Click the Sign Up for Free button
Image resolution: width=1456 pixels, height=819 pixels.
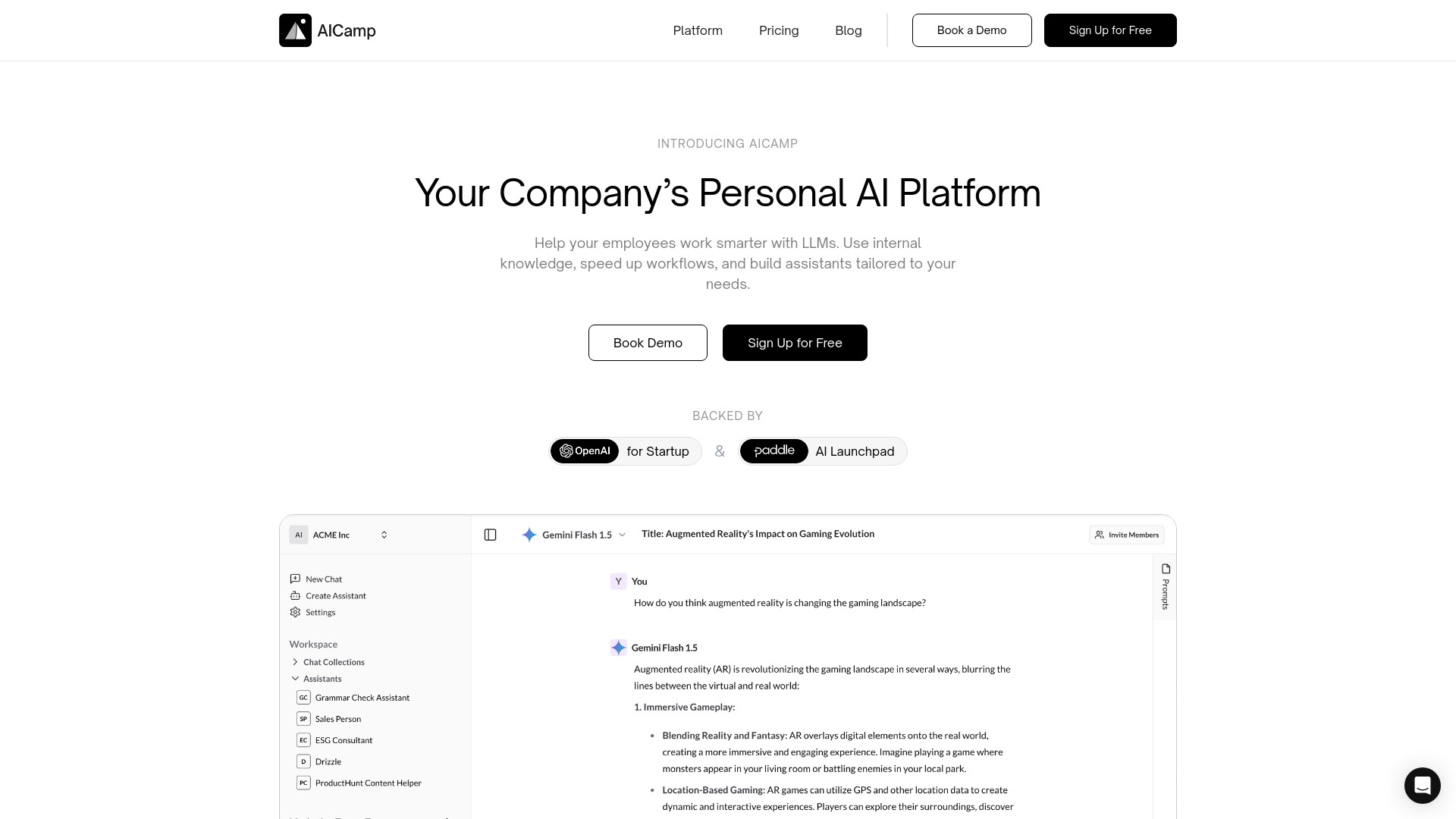[x=1110, y=30]
